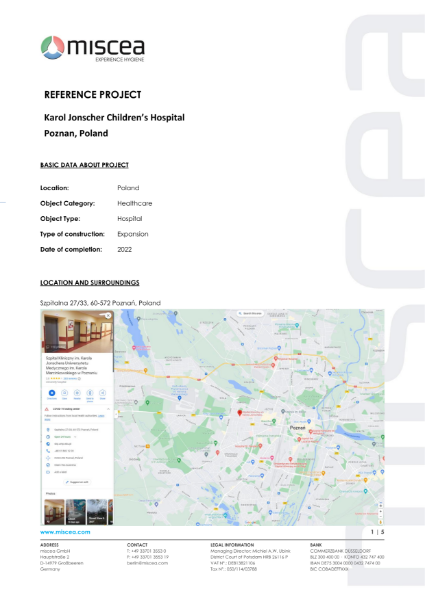Click the miscea logo at top
425x600 pixels.
(93, 49)
